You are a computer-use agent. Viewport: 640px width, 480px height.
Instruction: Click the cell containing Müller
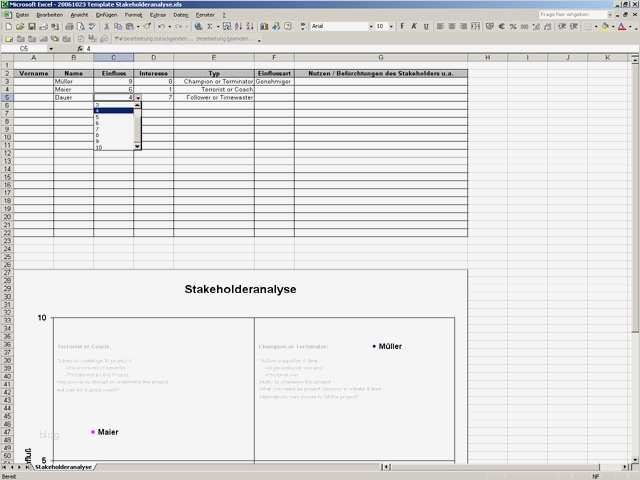(73, 82)
